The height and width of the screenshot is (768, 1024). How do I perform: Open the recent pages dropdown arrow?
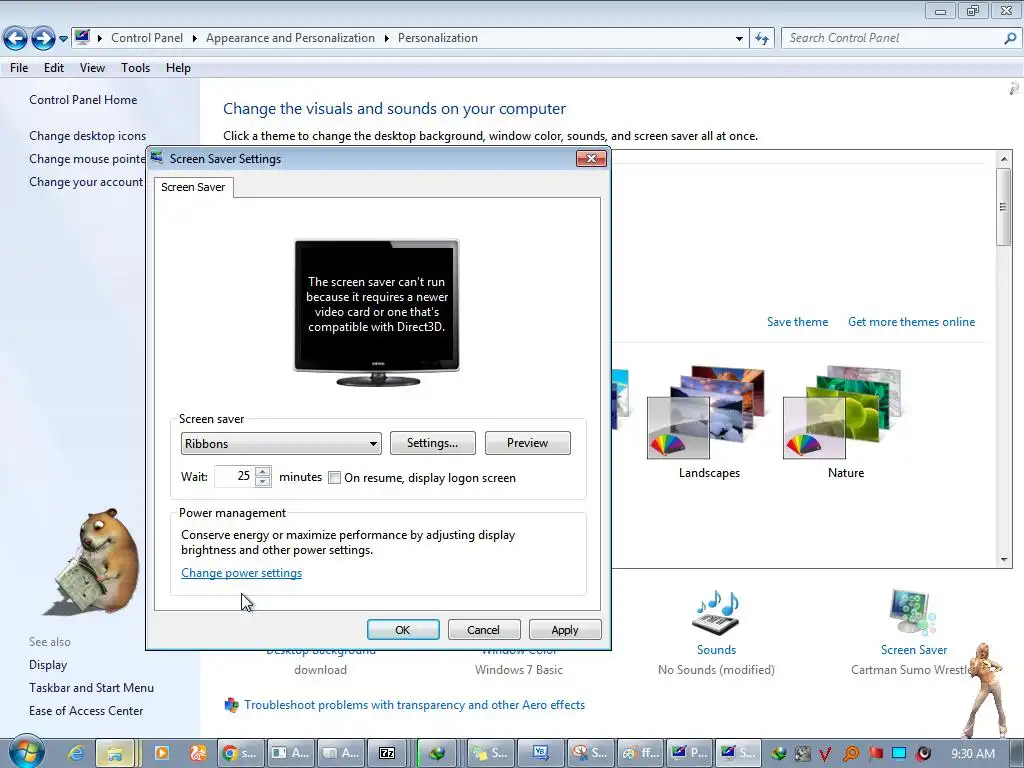pyautogui.click(x=63, y=39)
